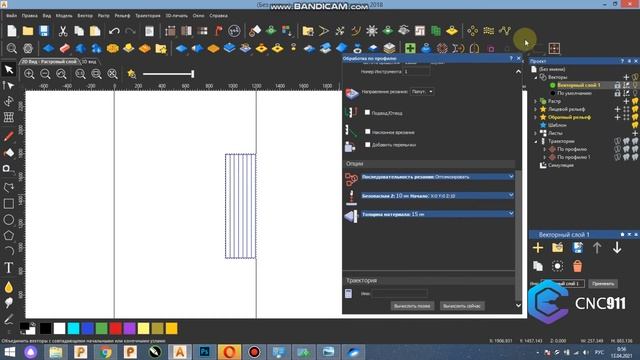This screenshot has width=640, height=360.
Task: Create a new model with the blank page icon
Action: [12, 31]
